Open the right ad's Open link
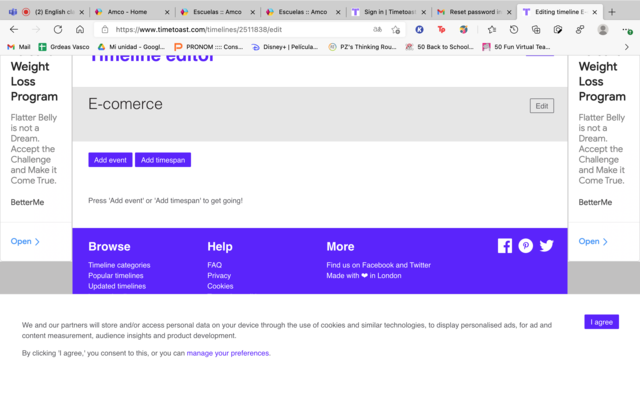This screenshot has width=640, height=400. [593, 242]
